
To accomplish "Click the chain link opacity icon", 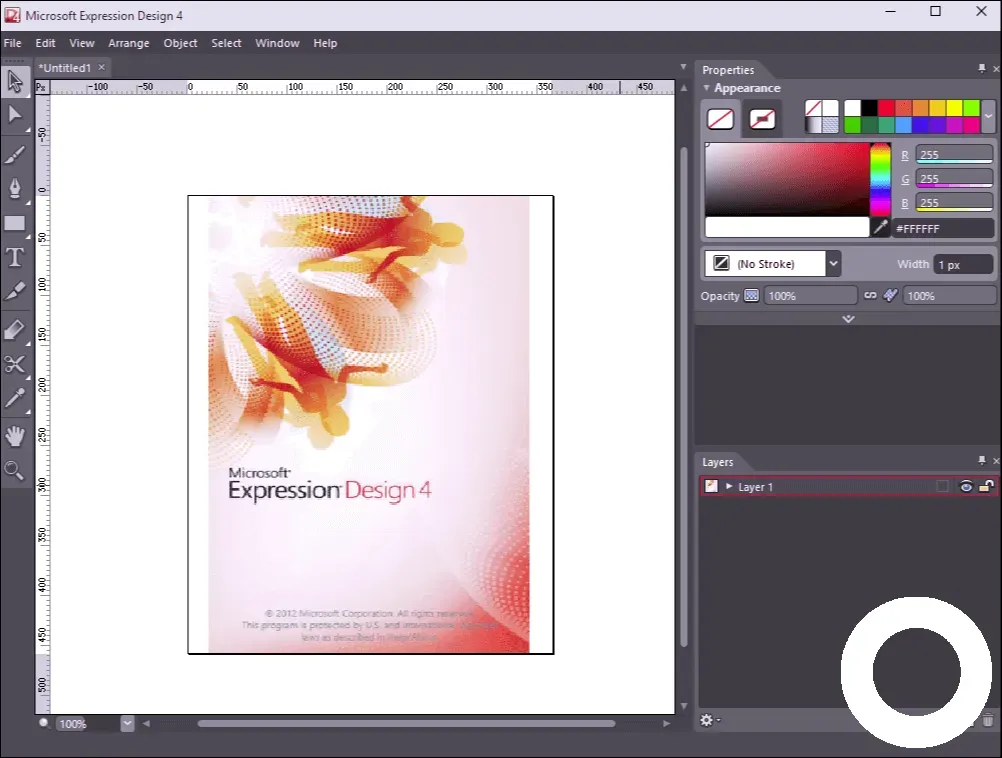I will 870,295.
